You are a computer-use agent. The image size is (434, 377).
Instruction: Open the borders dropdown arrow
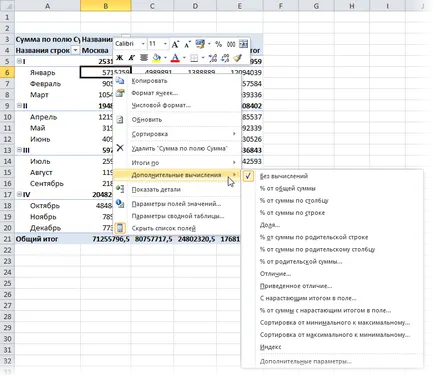click(203, 58)
